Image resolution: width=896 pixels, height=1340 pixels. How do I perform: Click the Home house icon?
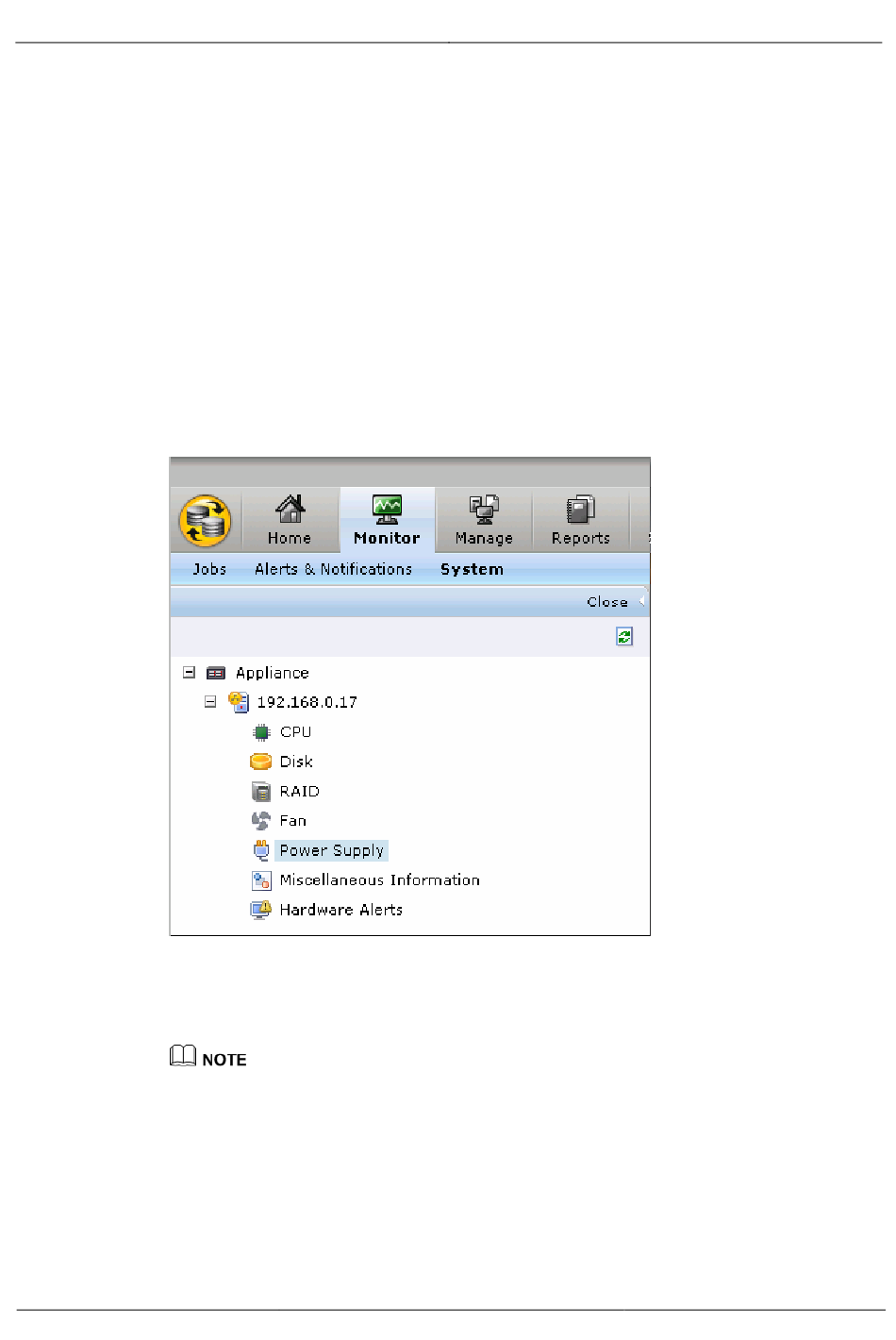click(290, 510)
